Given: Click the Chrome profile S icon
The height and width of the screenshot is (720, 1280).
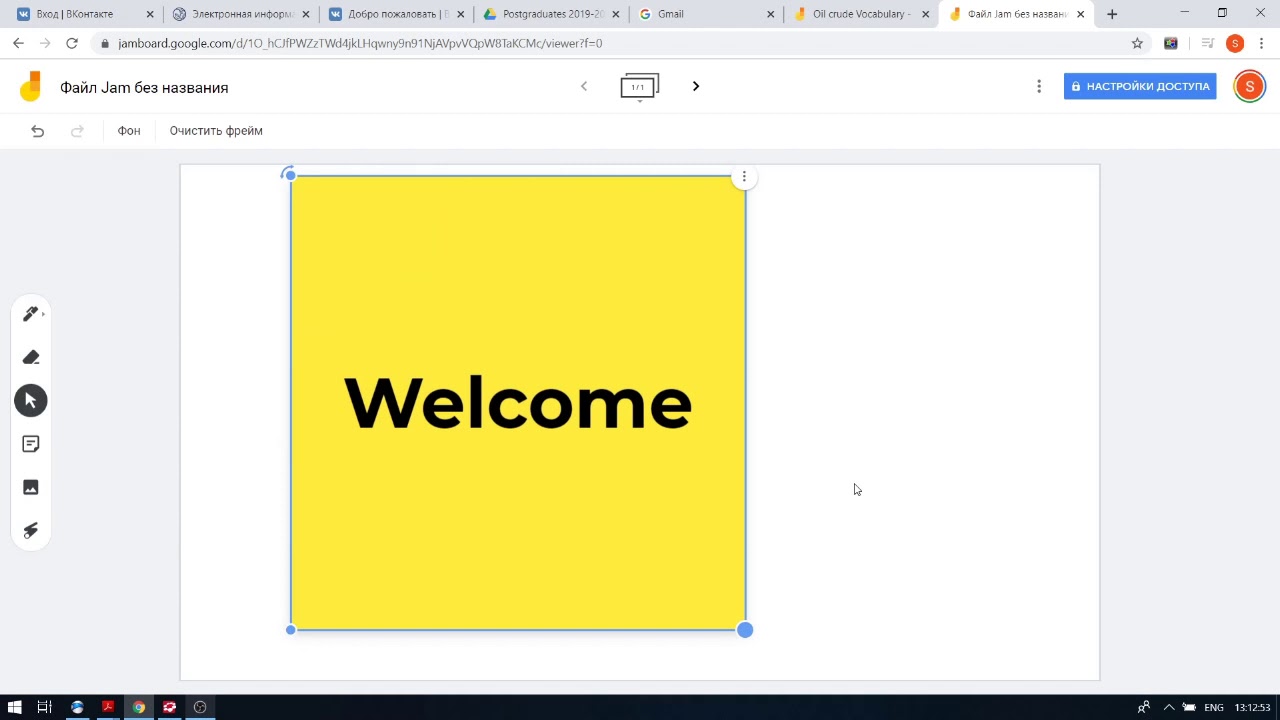Looking at the screenshot, I should point(1235,43).
